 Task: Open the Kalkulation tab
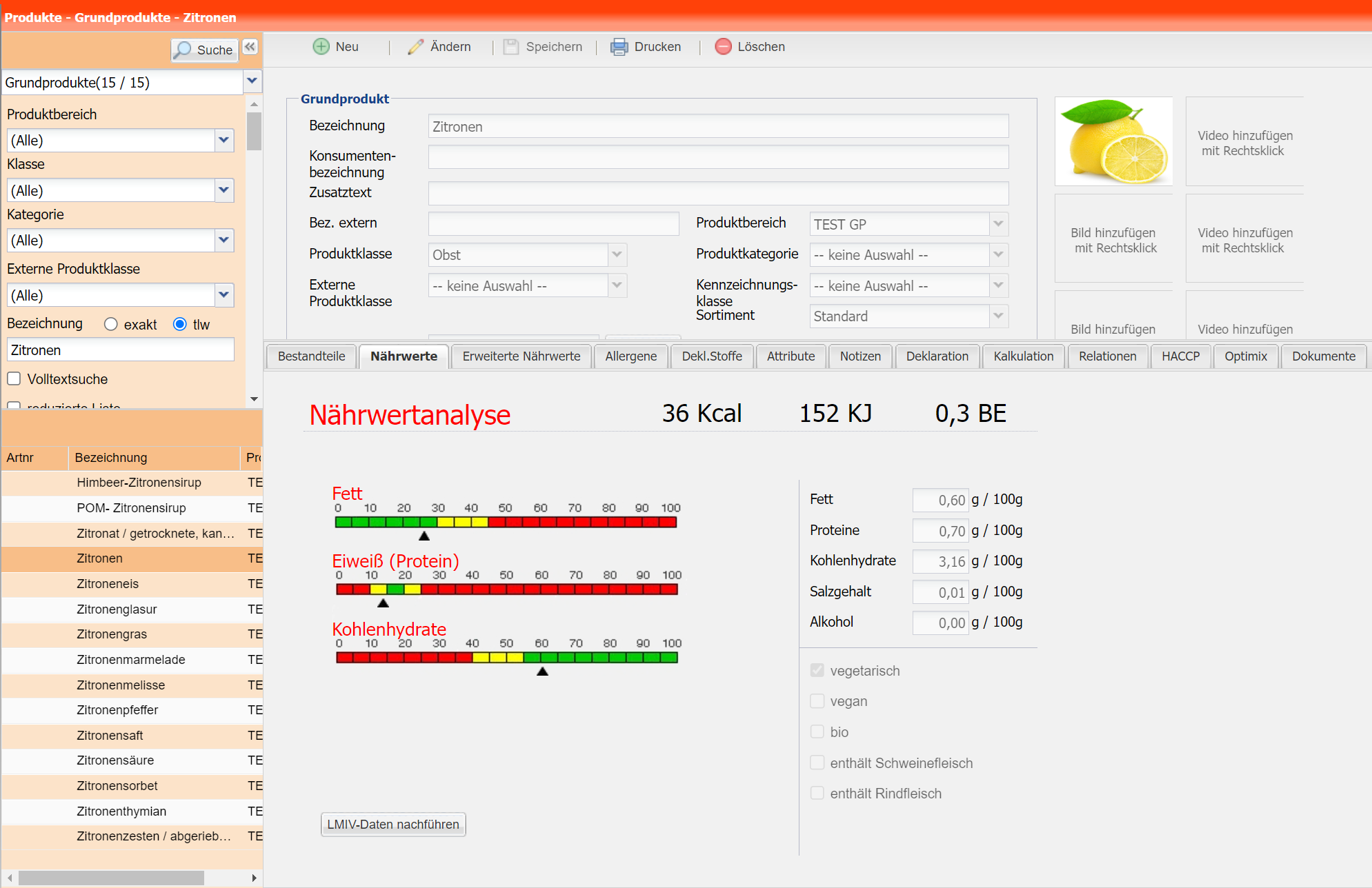pyautogui.click(x=1023, y=356)
